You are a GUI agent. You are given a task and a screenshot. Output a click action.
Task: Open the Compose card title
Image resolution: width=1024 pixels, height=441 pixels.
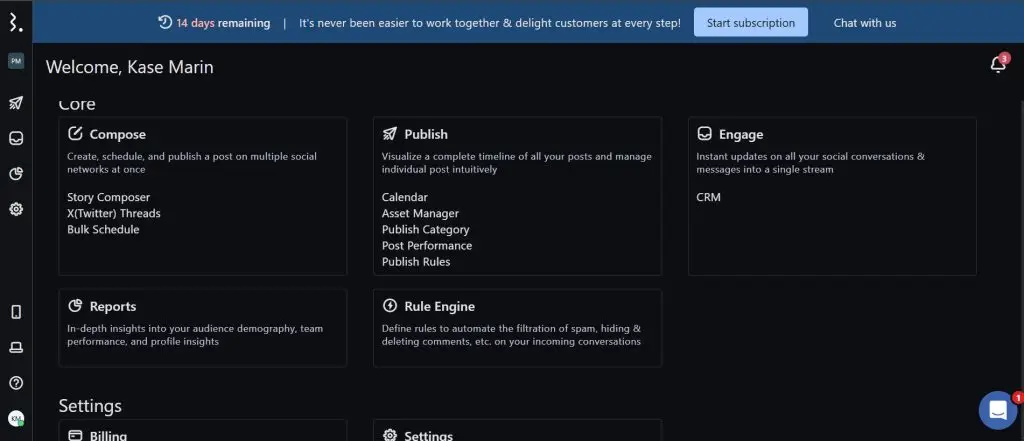118,135
